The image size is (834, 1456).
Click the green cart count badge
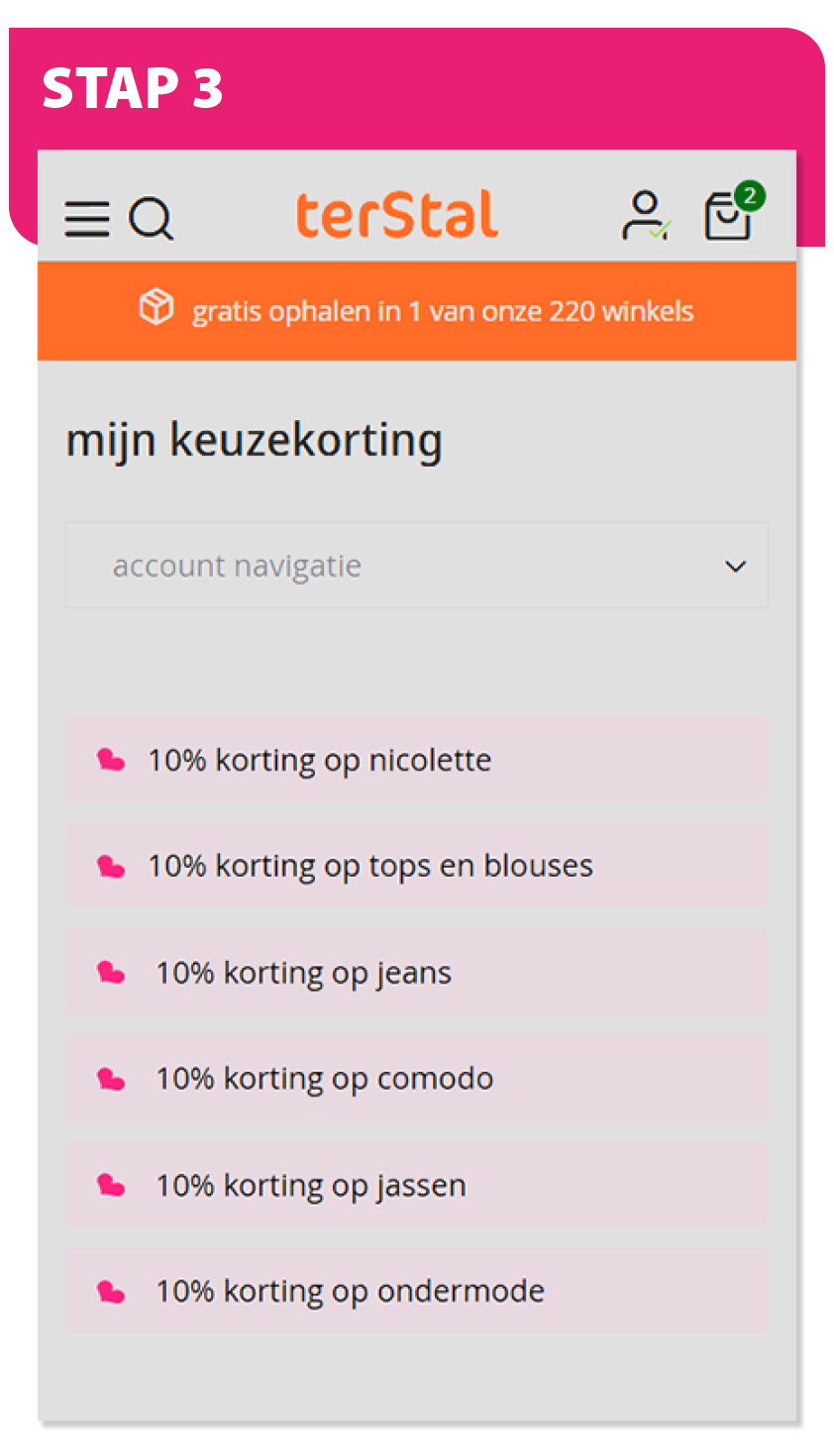[750, 196]
